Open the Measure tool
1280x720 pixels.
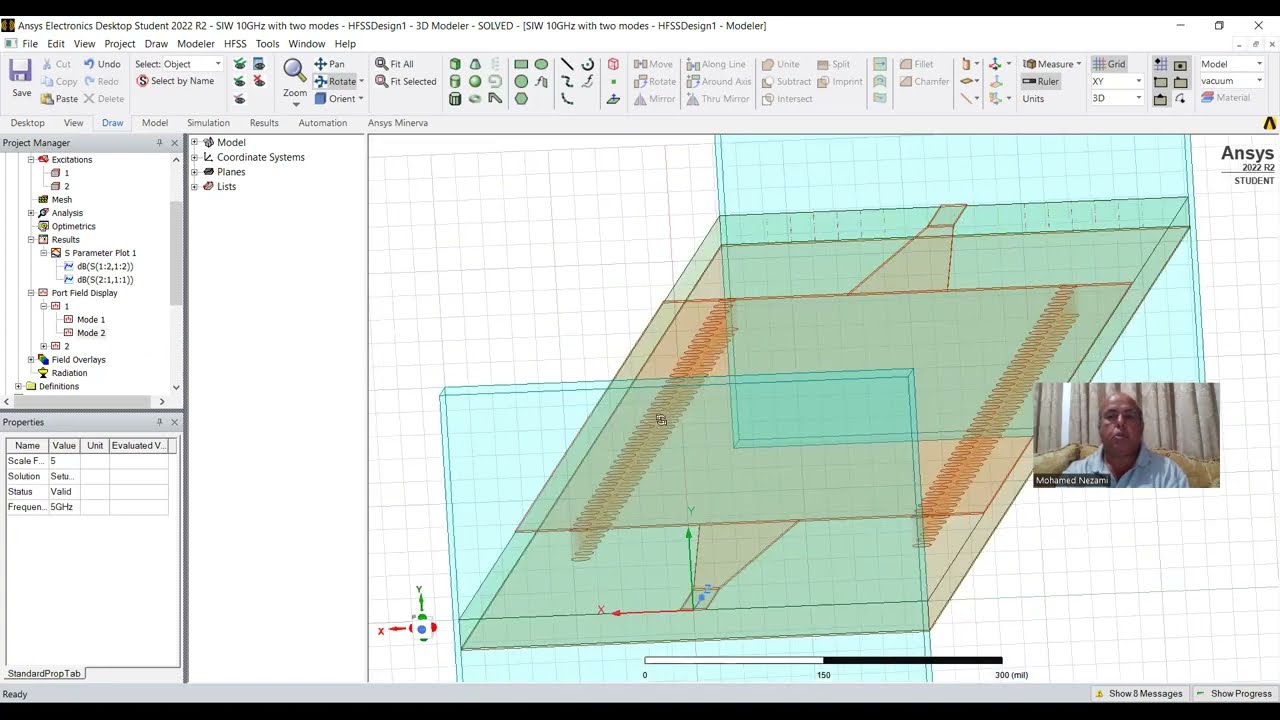pyautogui.click(x=1051, y=64)
